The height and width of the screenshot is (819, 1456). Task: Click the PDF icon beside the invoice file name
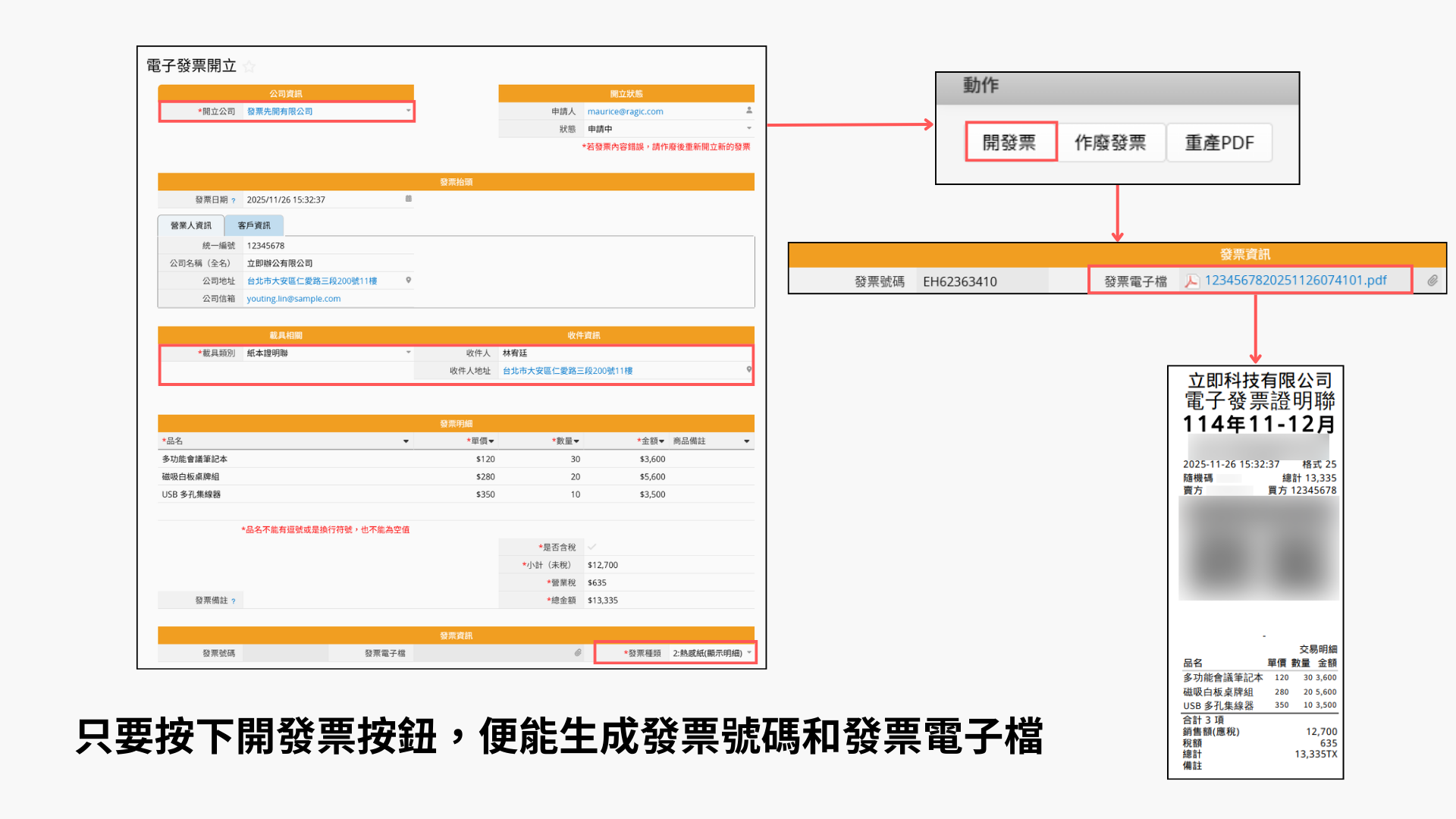1191,281
